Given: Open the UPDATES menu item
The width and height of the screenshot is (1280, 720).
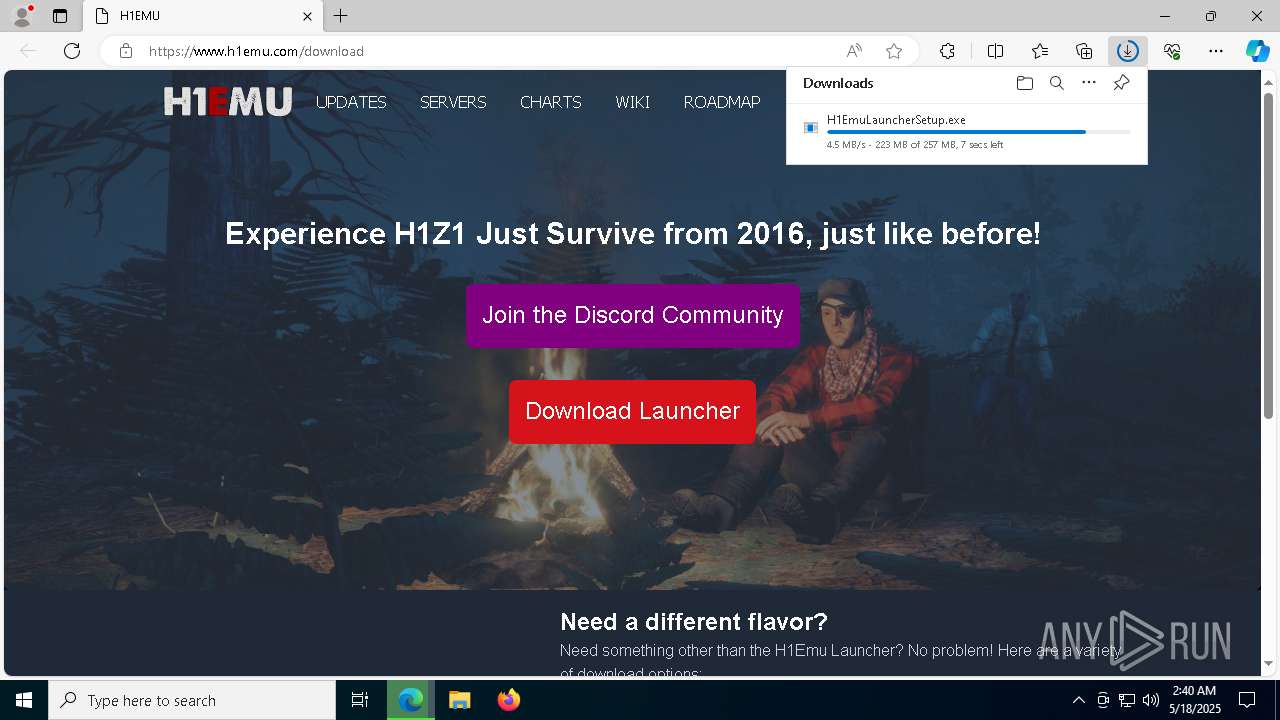Looking at the screenshot, I should [x=351, y=102].
